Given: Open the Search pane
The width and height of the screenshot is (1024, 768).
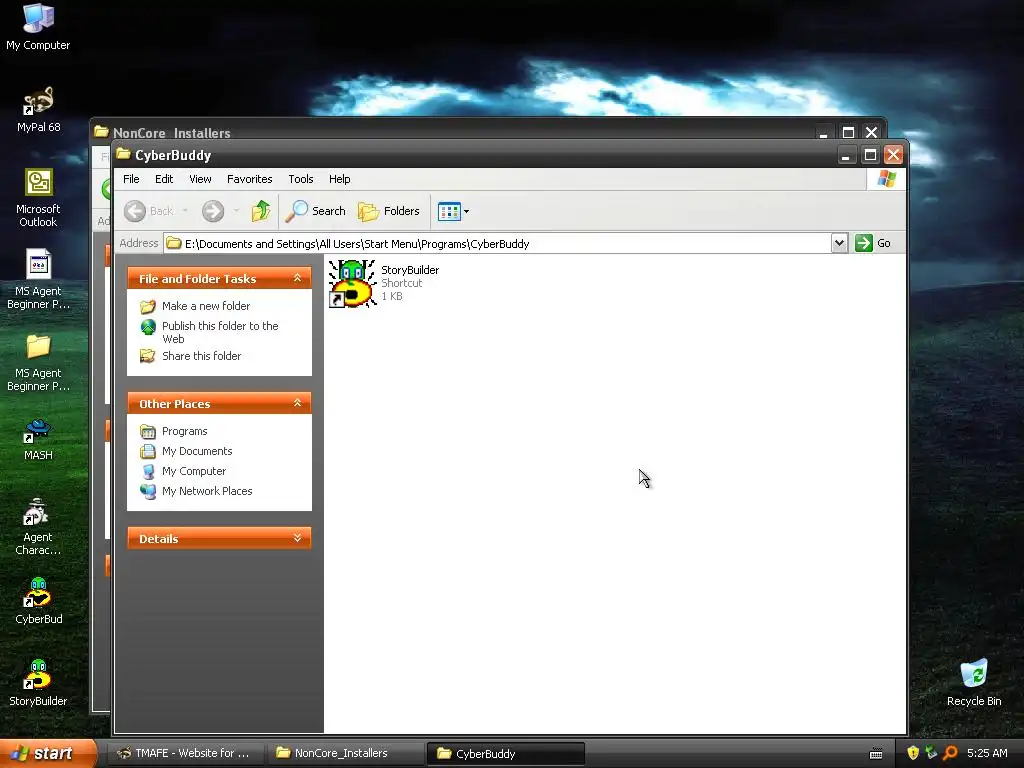Looking at the screenshot, I should (x=315, y=211).
